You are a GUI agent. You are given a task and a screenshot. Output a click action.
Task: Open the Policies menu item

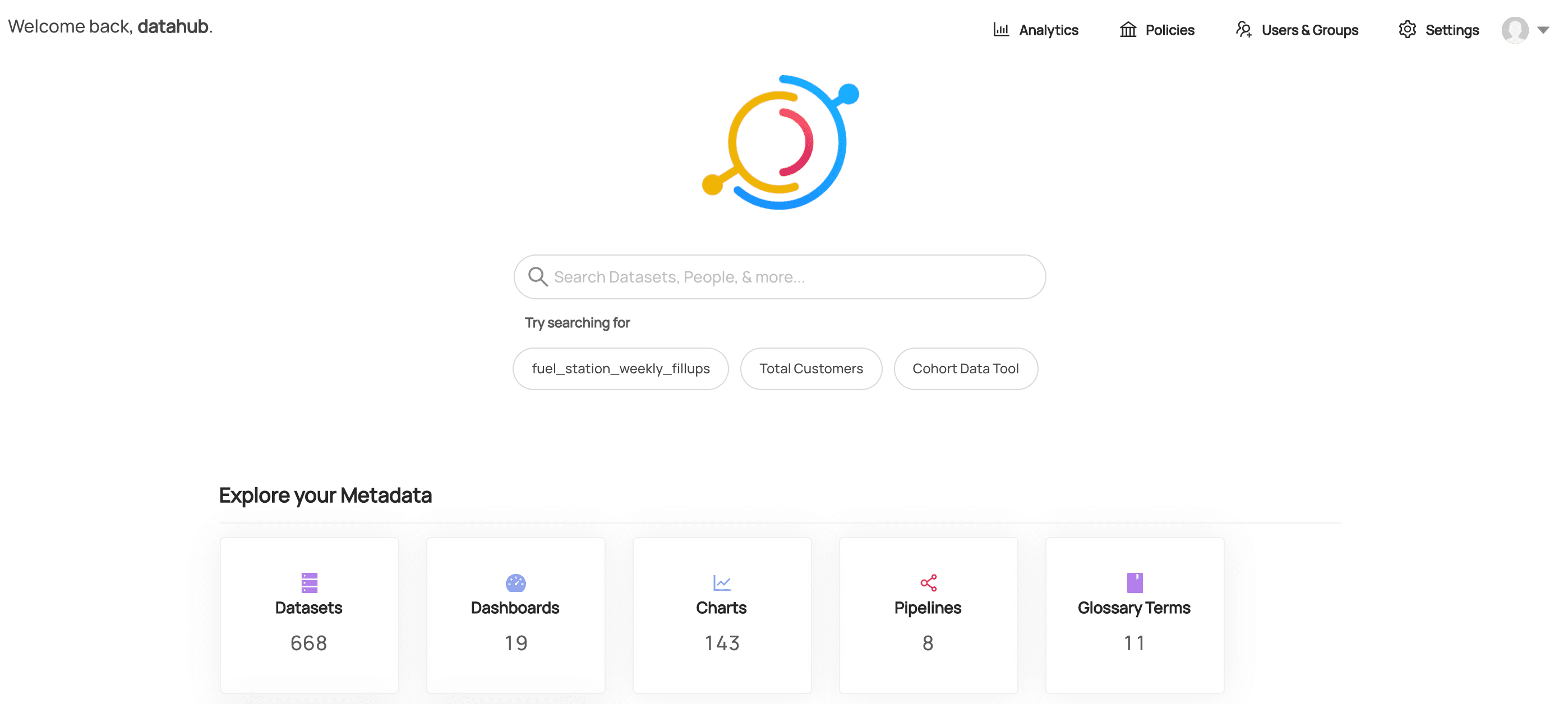pyautogui.click(x=1156, y=30)
